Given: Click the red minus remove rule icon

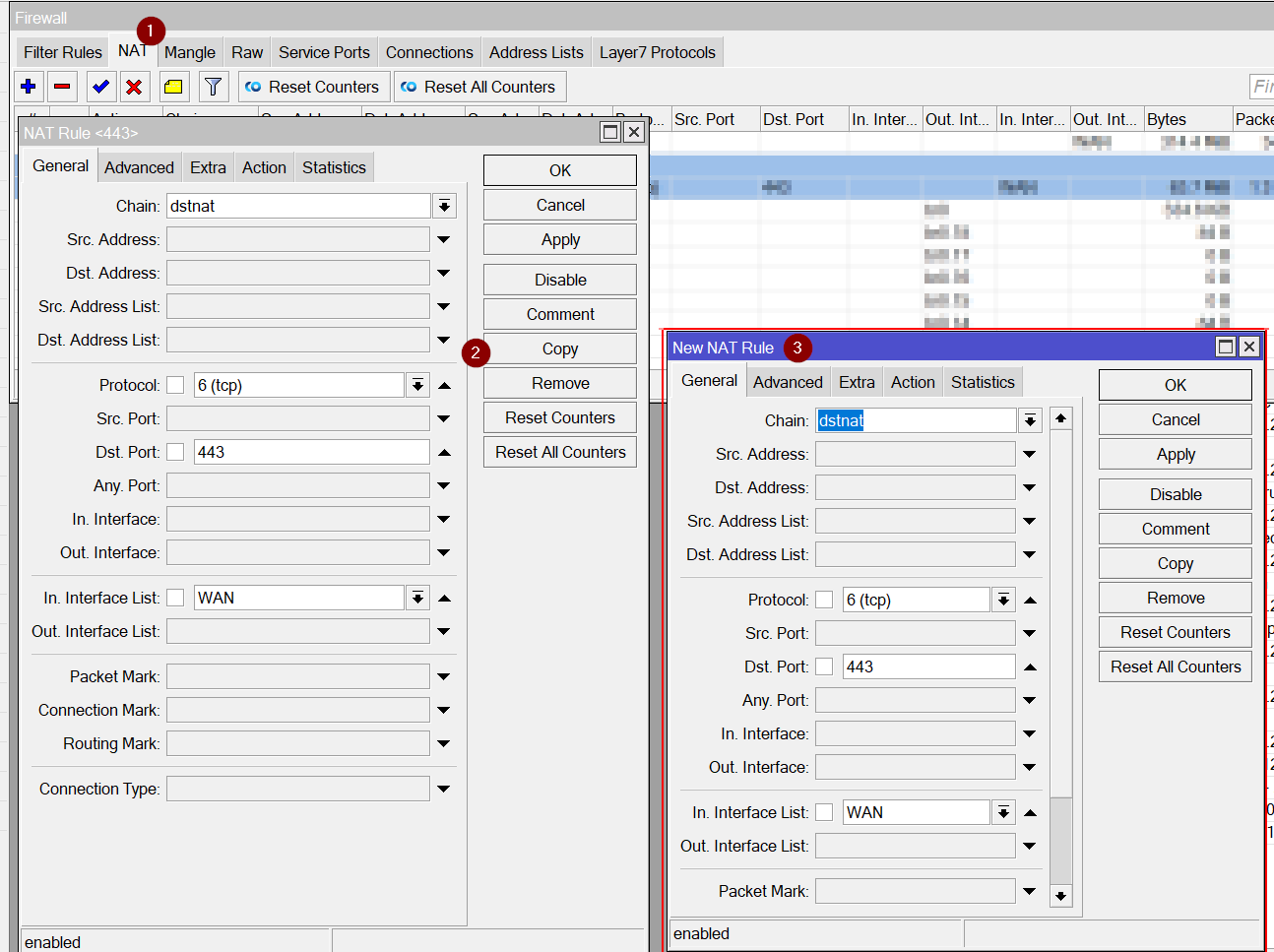Looking at the screenshot, I should click(62, 87).
